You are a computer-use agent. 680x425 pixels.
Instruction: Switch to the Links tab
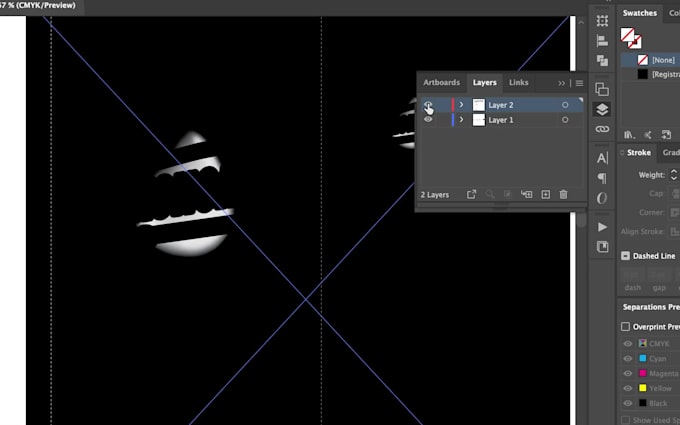click(x=519, y=82)
